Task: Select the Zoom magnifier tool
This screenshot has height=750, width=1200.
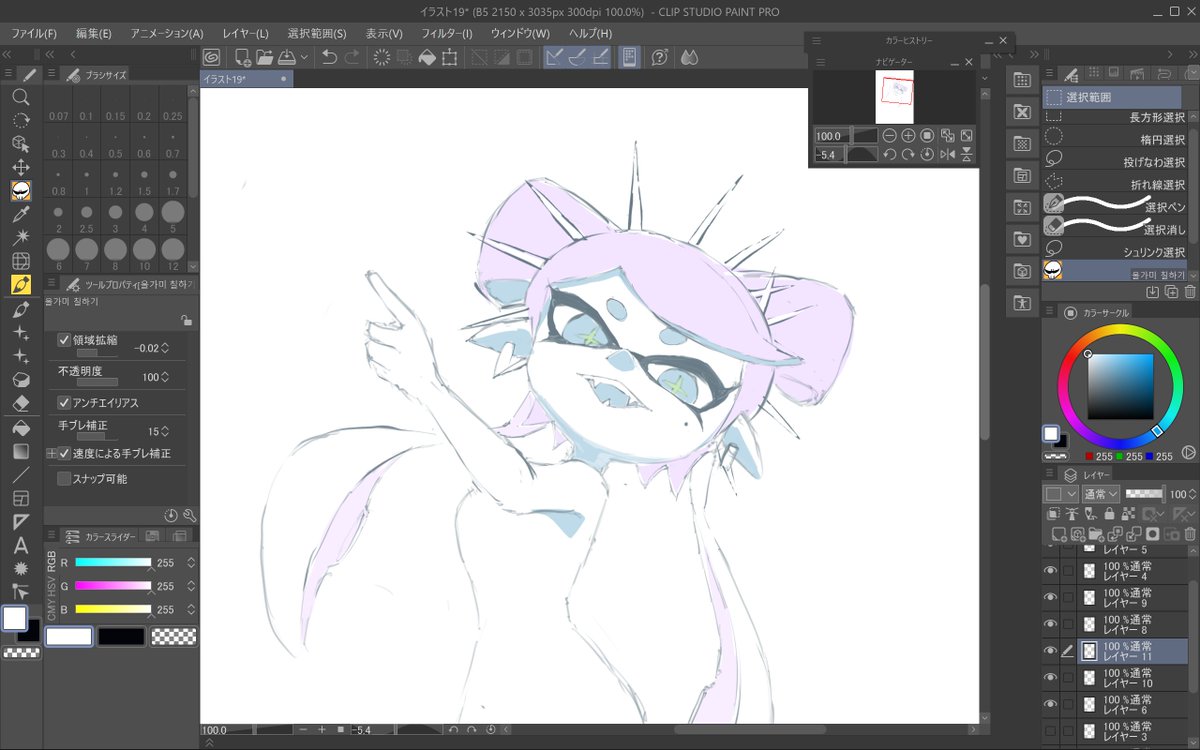Action: (20, 97)
